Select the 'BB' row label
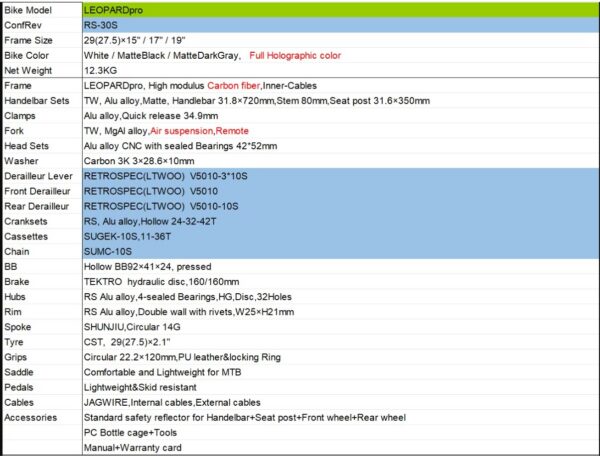Screen dimensions: 600x456 pyautogui.click(x=10, y=267)
